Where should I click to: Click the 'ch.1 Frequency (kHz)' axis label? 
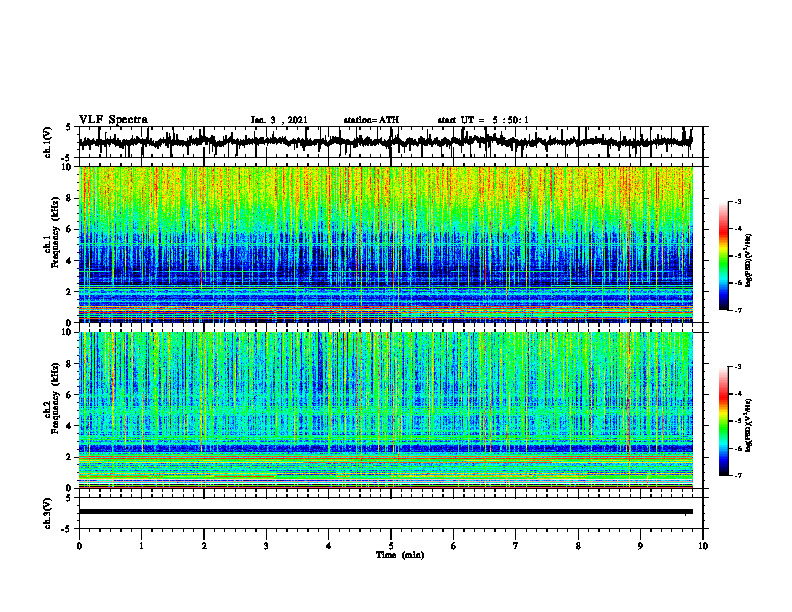(x=52, y=232)
